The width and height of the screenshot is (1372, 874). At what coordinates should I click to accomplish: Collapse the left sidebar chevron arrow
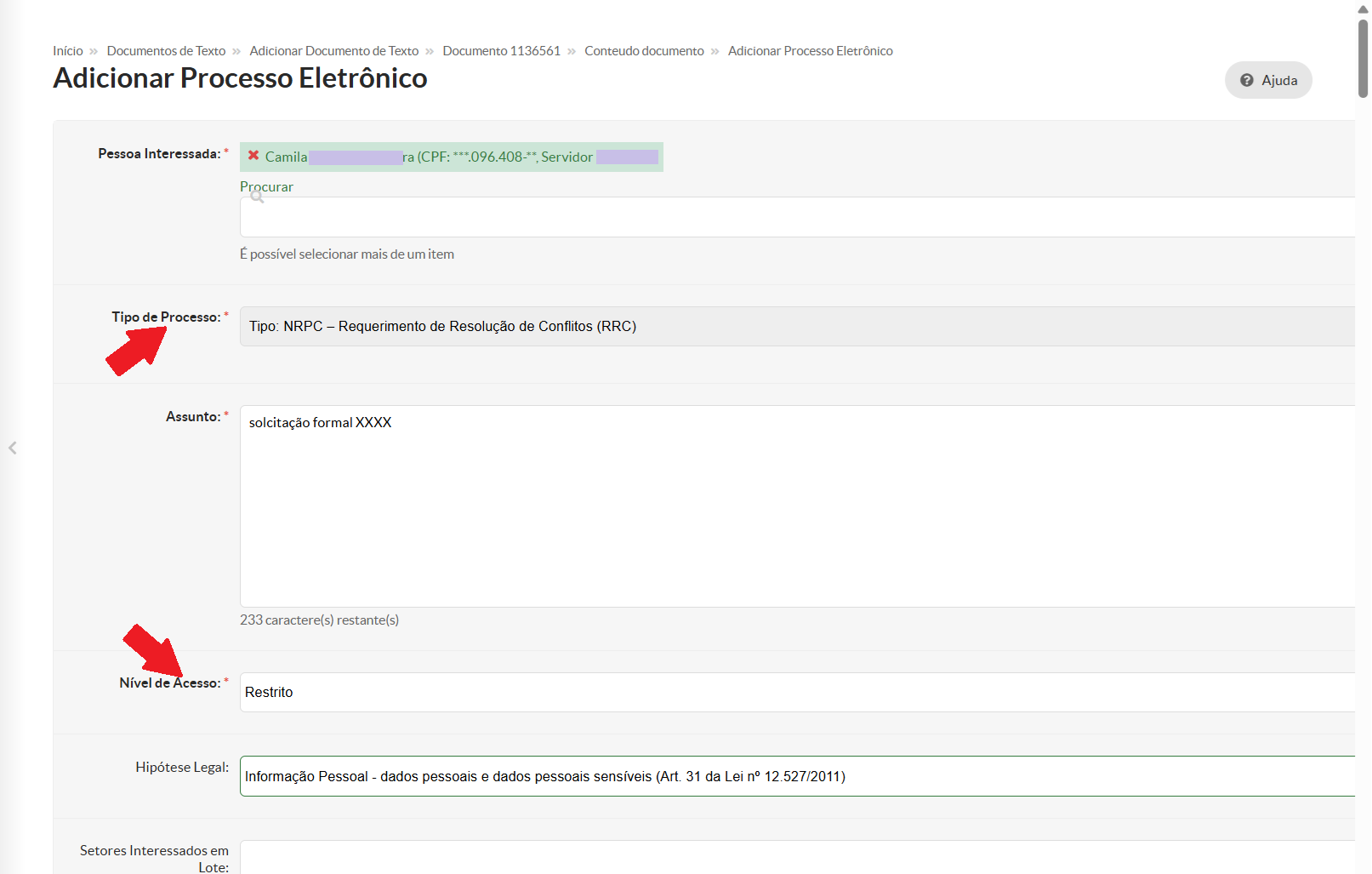13,448
